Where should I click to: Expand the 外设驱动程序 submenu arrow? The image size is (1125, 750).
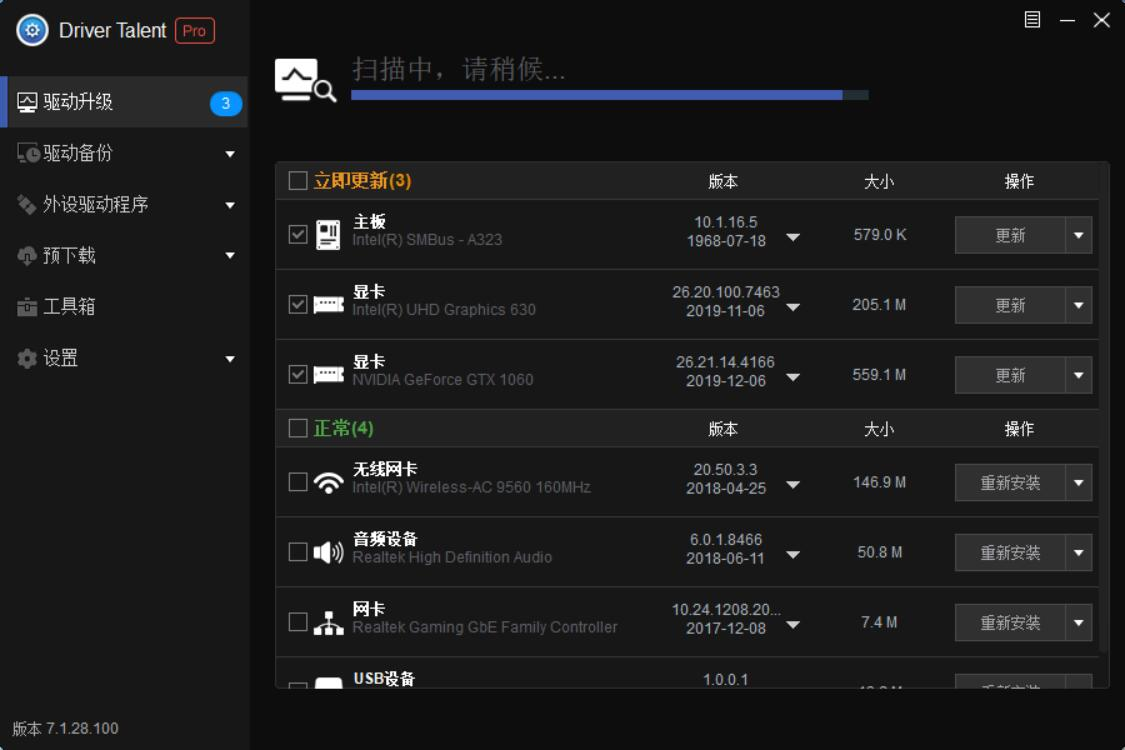click(230, 205)
